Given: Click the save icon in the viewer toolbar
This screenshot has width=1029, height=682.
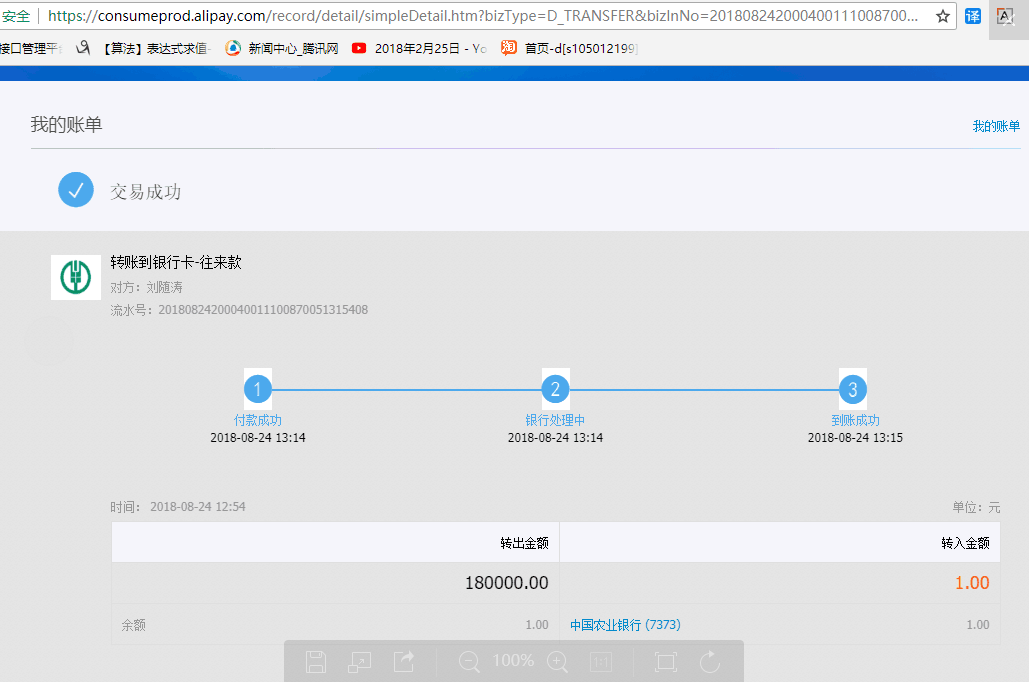Looking at the screenshot, I should click(x=316, y=662).
